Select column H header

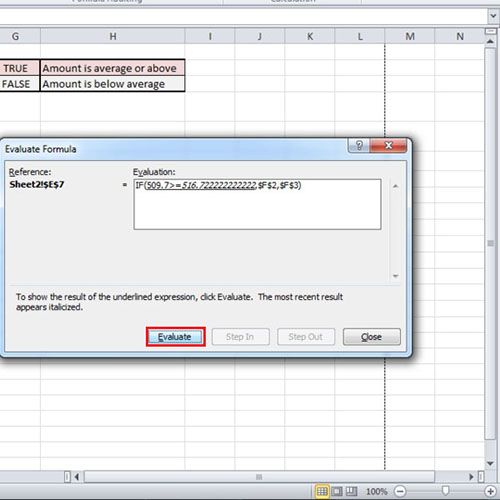tap(113, 36)
